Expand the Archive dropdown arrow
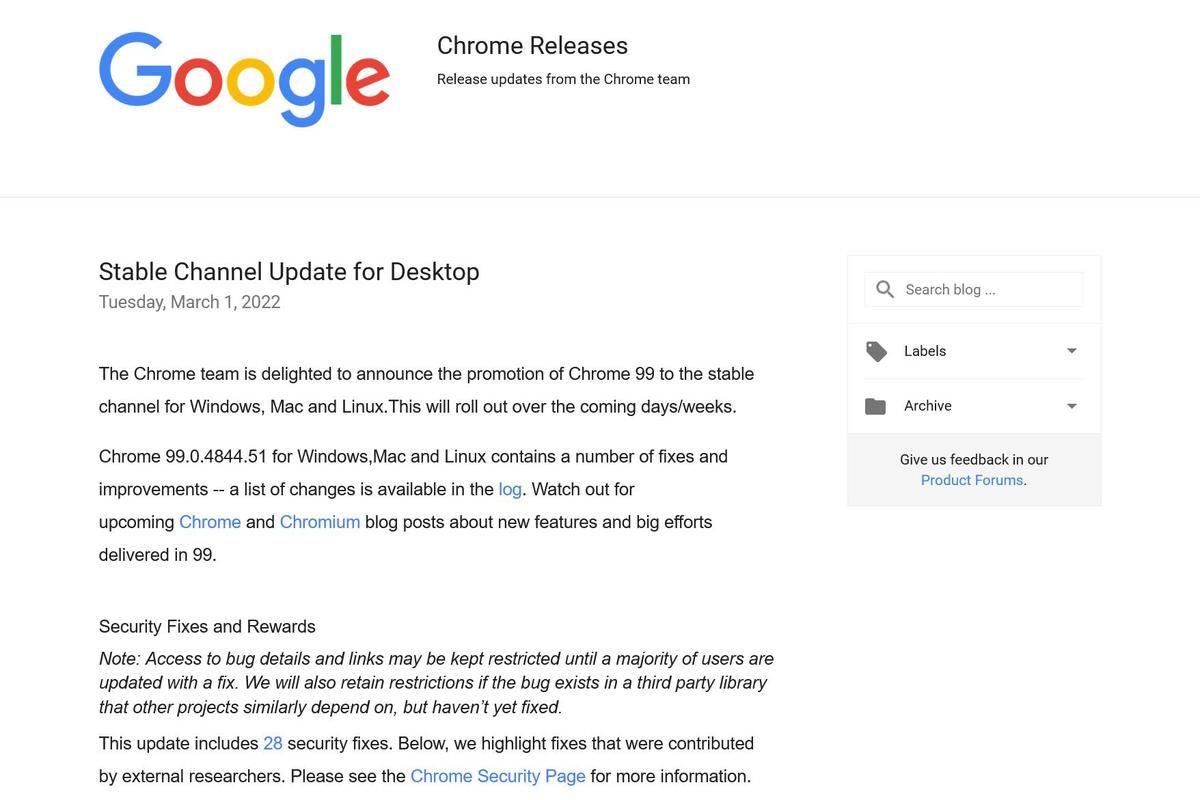This screenshot has height=800, width=1200. click(1072, 406)
